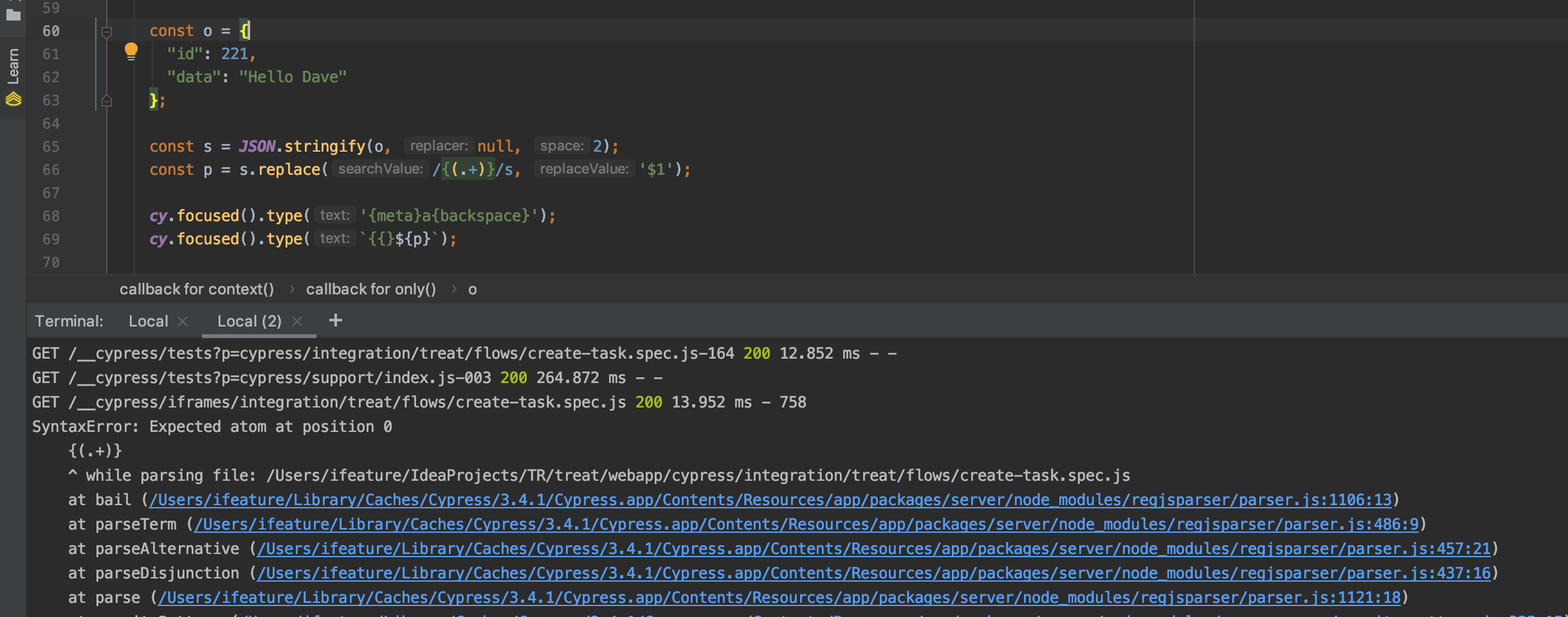The height and width of the screenshot is (617, 1568).
Task: Collapse the fold region ending at line 63
Action: pos(107,100)
